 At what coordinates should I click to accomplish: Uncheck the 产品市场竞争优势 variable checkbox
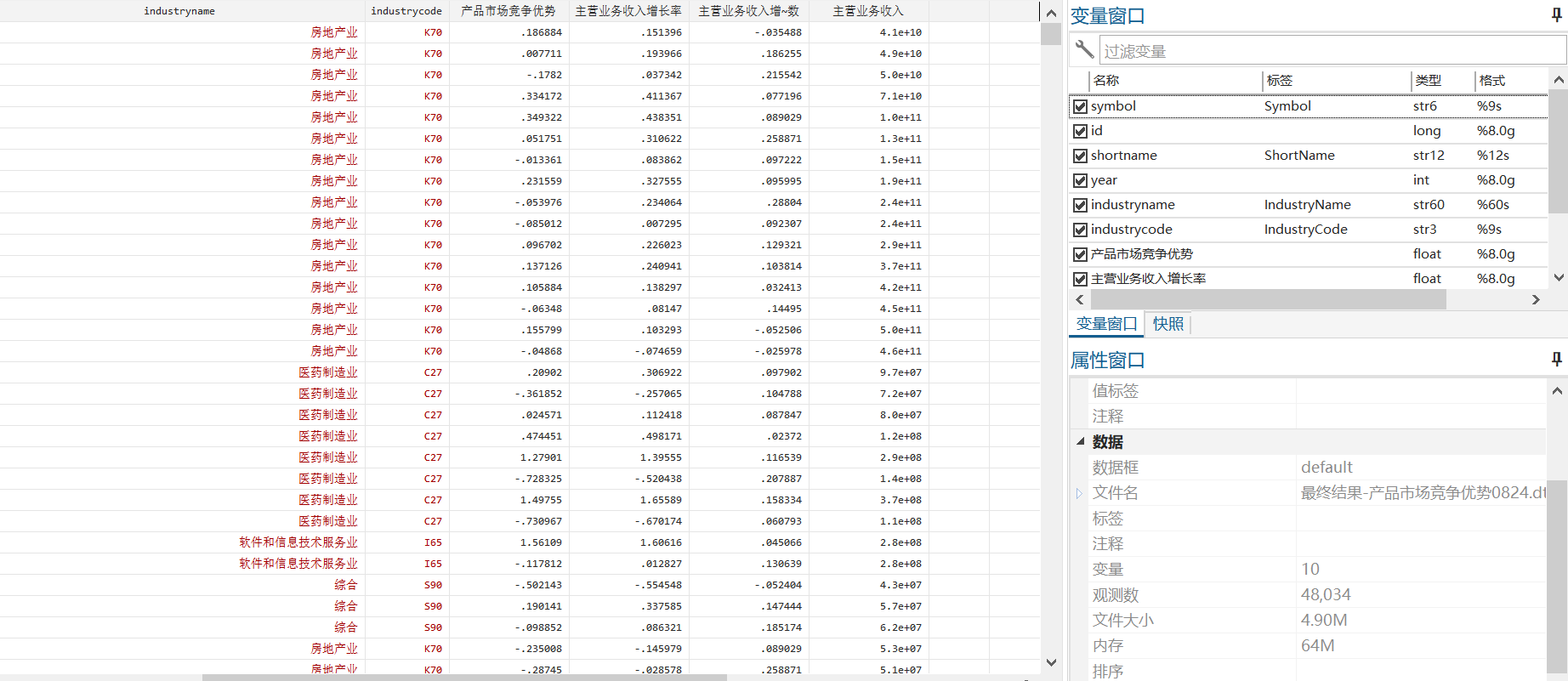pyautogui.click(x=1080, y=254)
